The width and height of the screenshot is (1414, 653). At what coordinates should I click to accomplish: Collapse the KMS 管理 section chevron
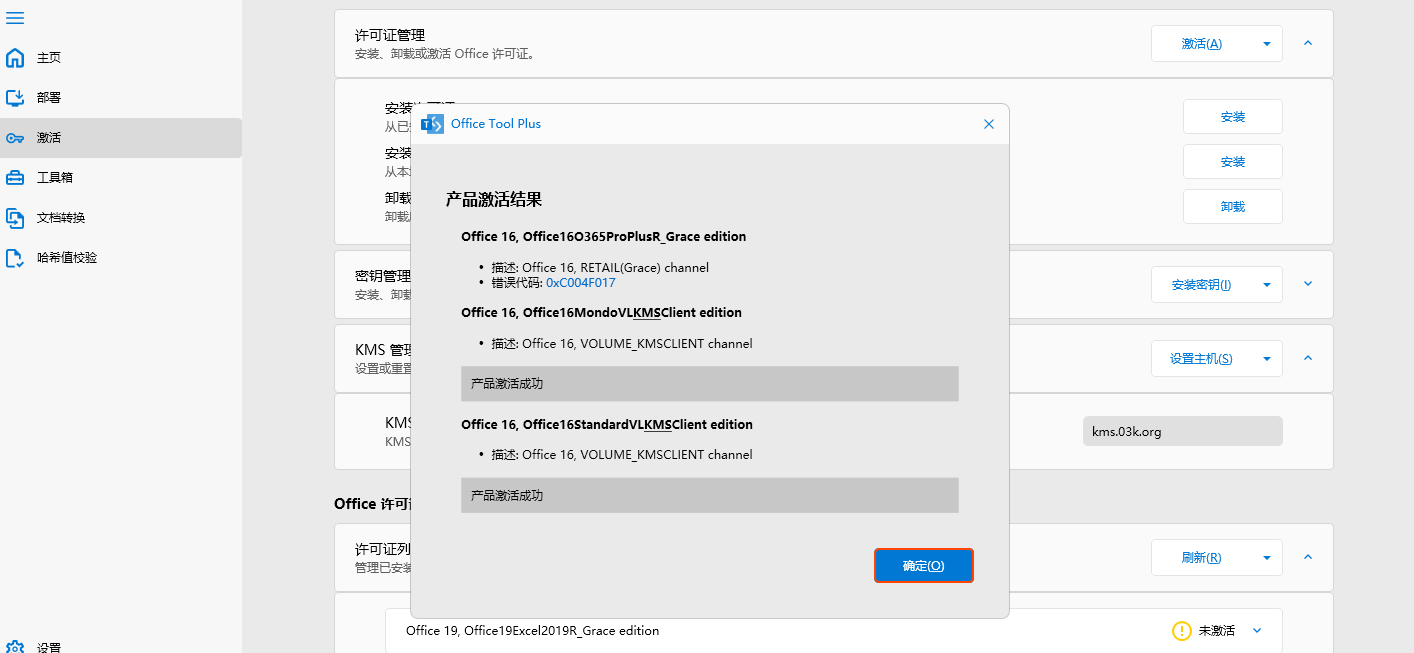pos(1308,358)
